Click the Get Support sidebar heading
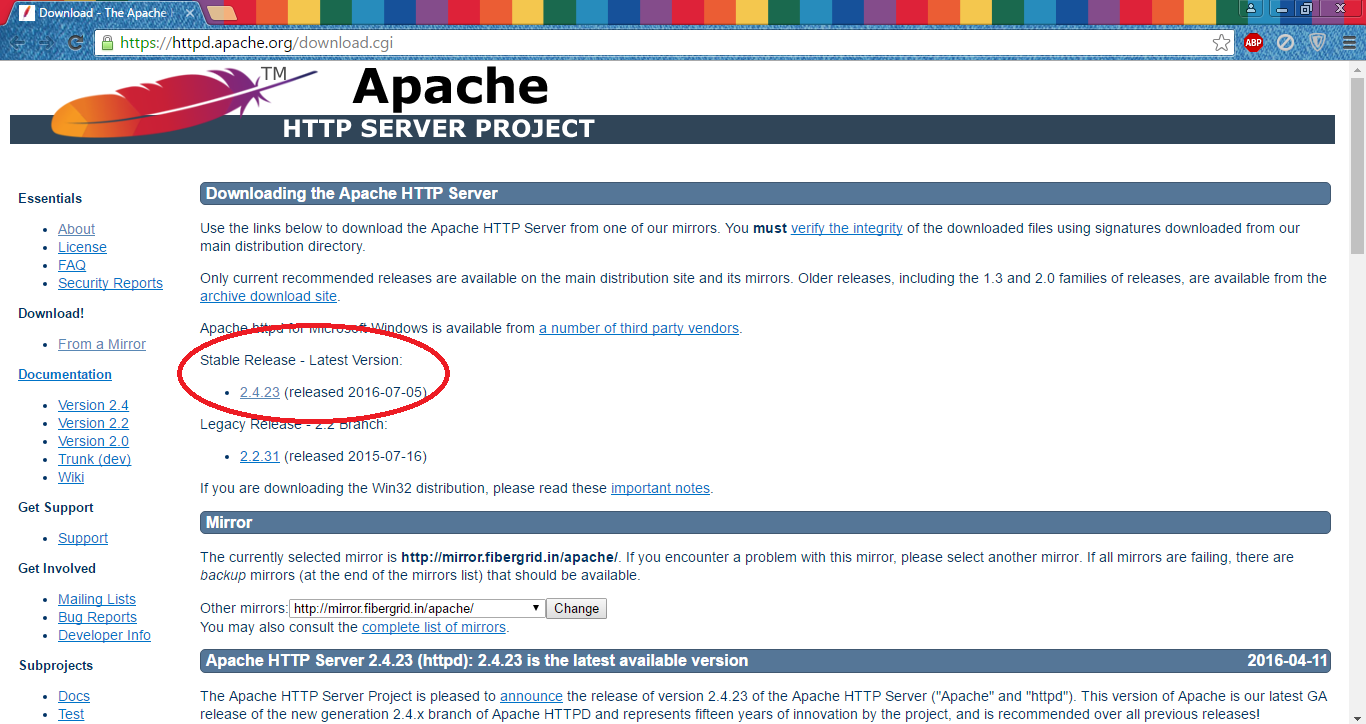Screen dimensions: 1366x724 pos(56,507)
